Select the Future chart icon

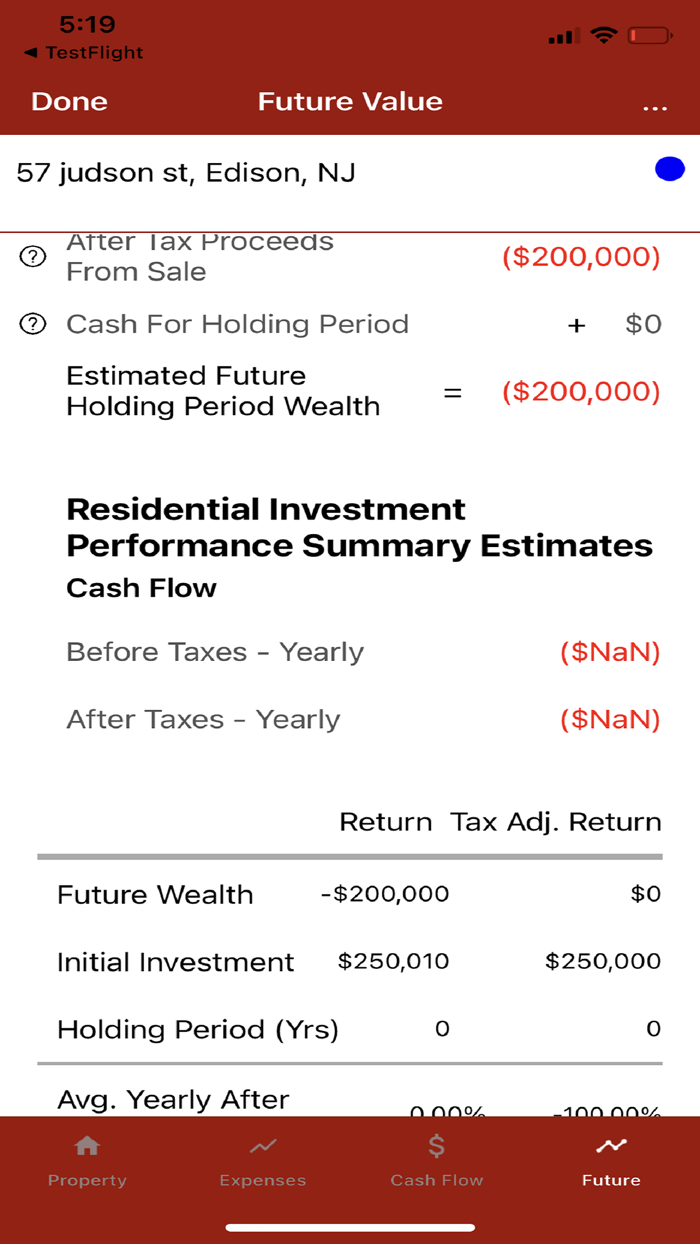click(611, 1146)
